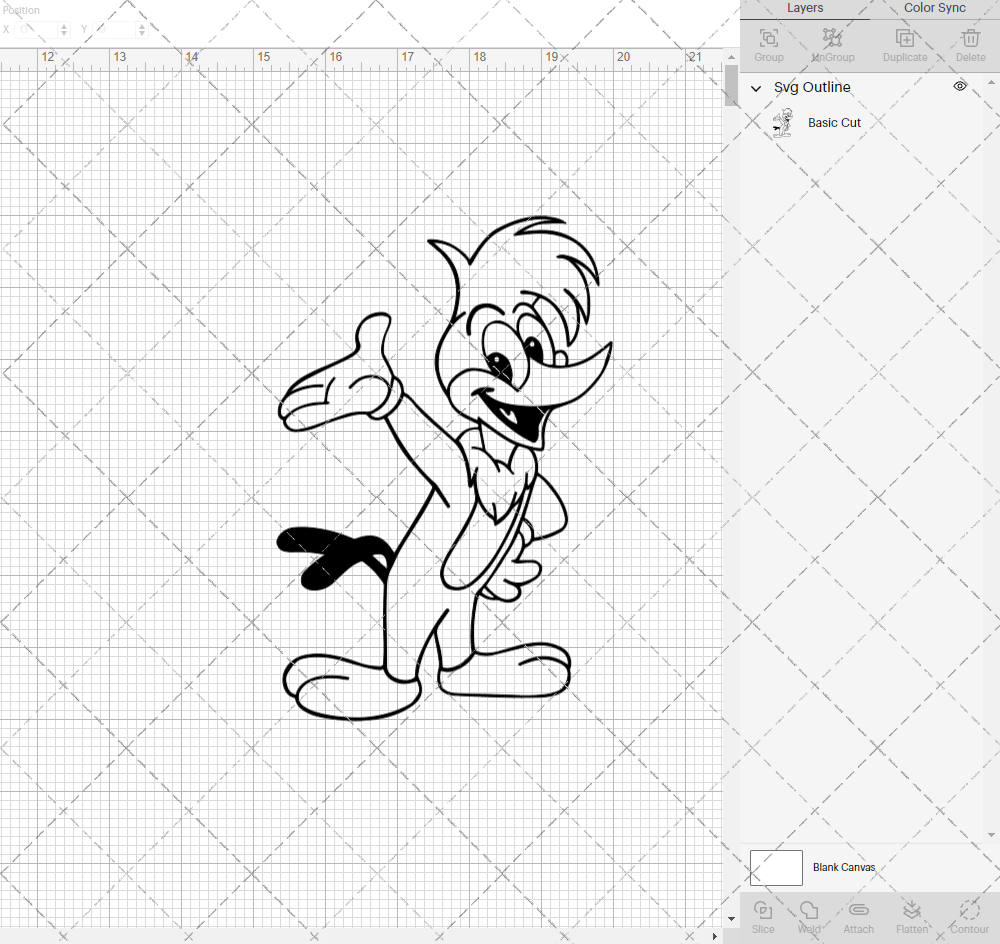Click the Position X input field
Screen dimensions: 1000x944
(36, 29)
